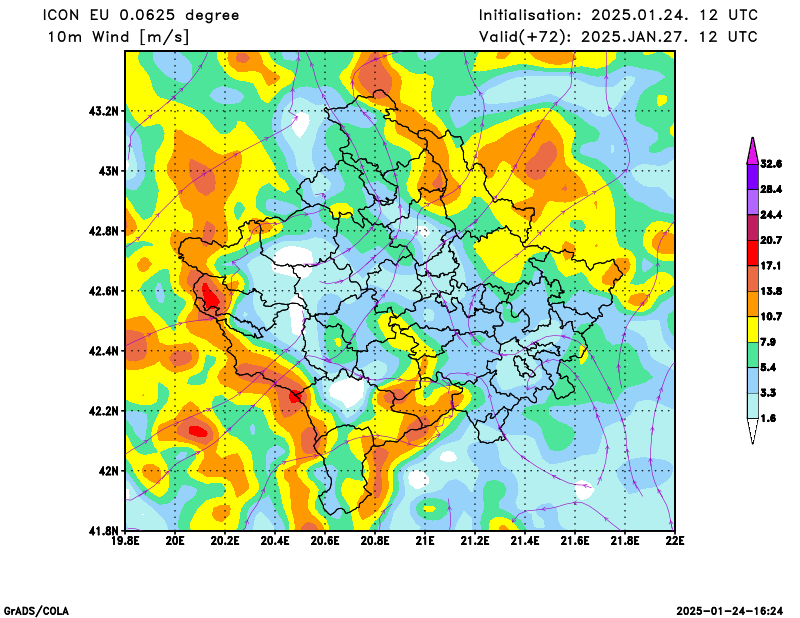Image resolution: width=800 pixels, height=618 pixels.
Task: Click the '20E' longitude label
Action: [x=175, y=541]
